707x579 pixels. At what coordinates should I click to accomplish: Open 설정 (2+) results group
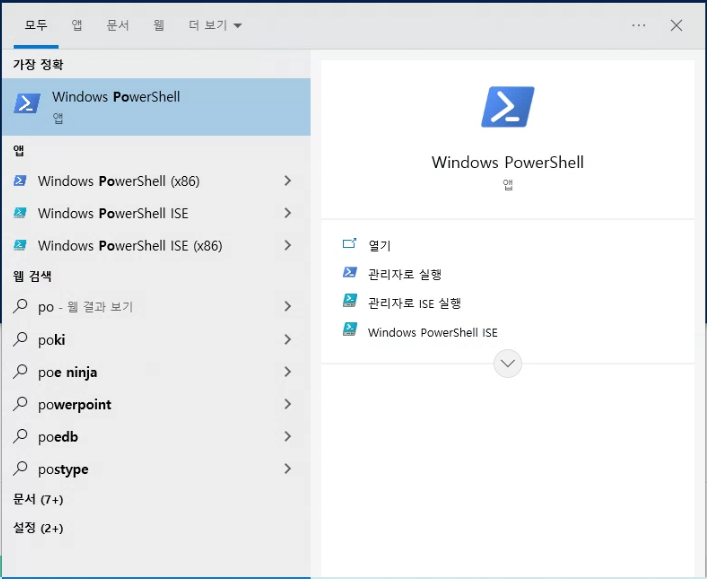click(38, 528)
